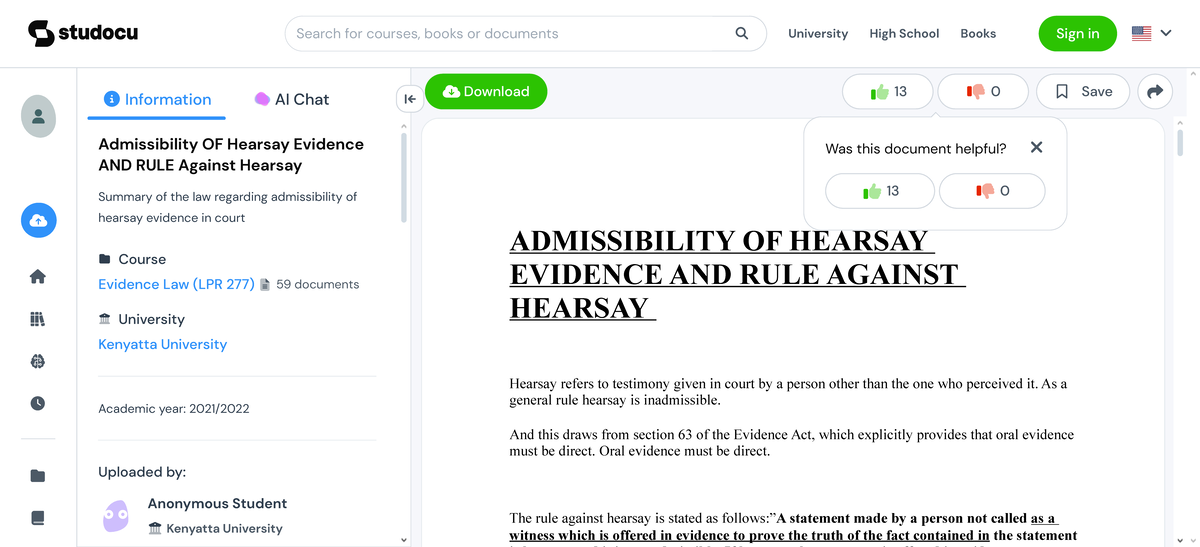The image size is (1200, 547).
Task: Click the green Download button
Action: 486,91
